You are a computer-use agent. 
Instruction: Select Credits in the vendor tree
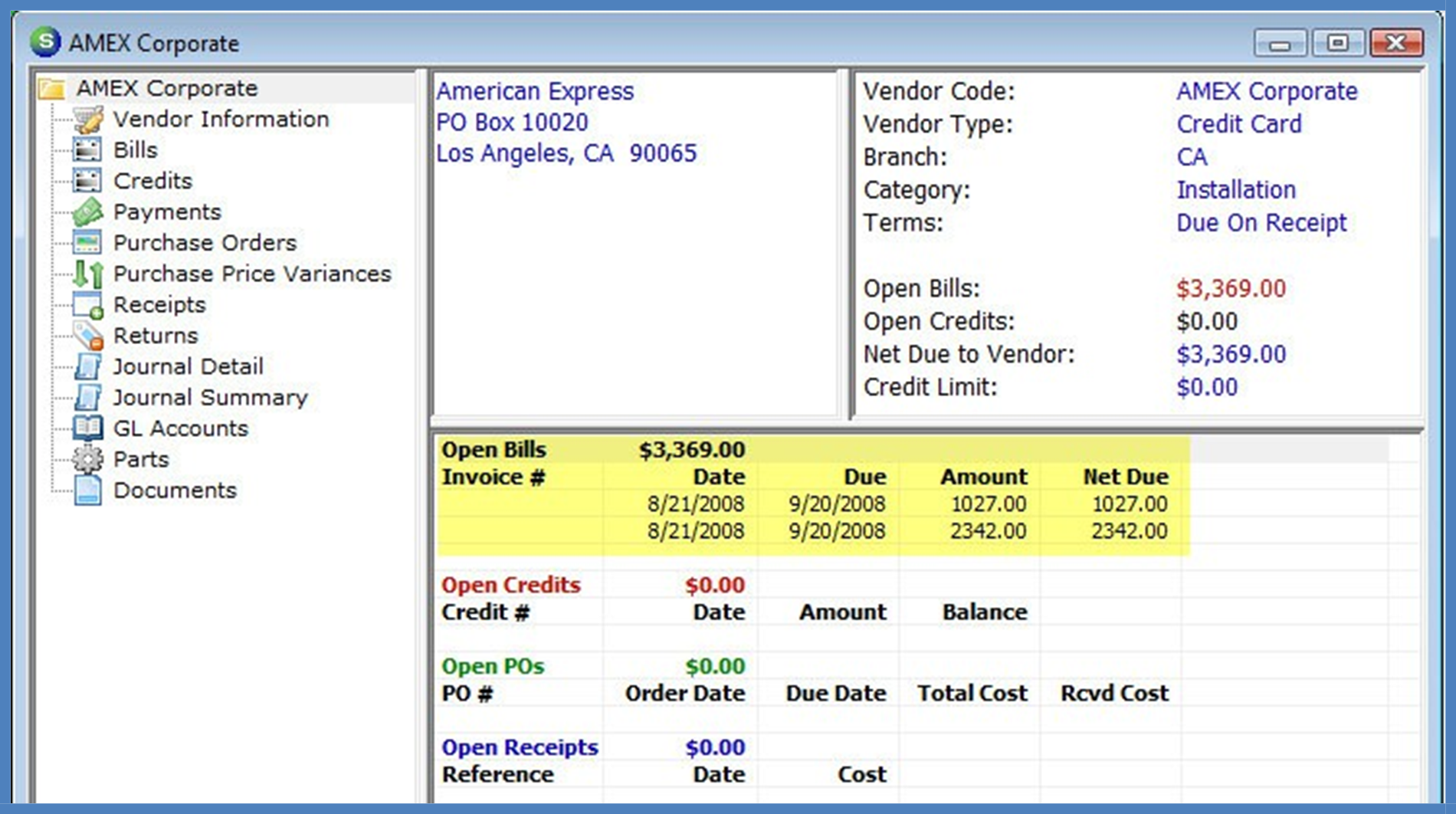point(152,181)
